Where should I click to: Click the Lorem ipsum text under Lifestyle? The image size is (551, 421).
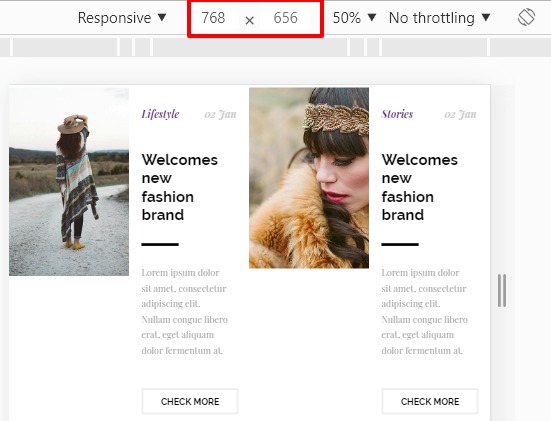pos(185,312)
